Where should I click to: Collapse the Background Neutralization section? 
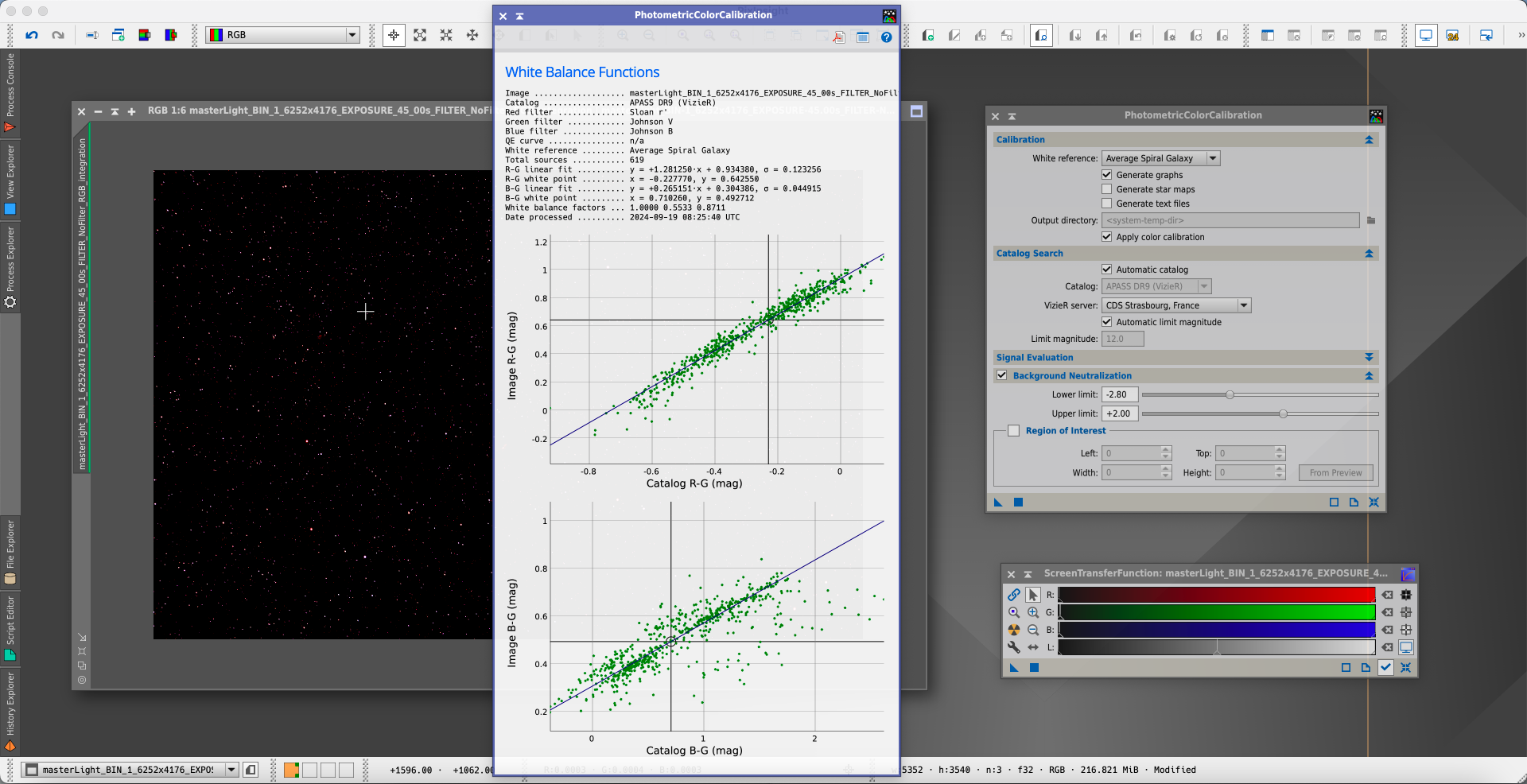click(1369, 376)
